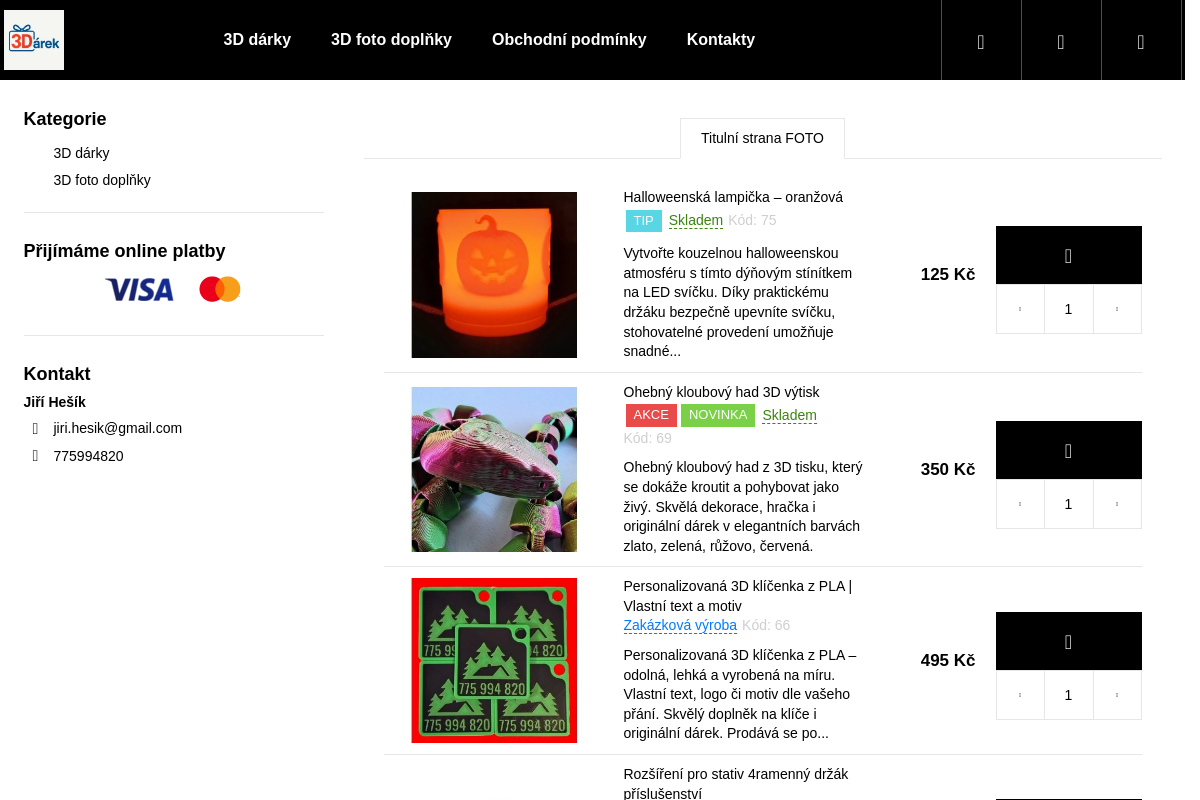Open the orange Halloween pumpkin lamp thumbnail
Viewport: 1200px width, 800px height.
coord(494,275)
